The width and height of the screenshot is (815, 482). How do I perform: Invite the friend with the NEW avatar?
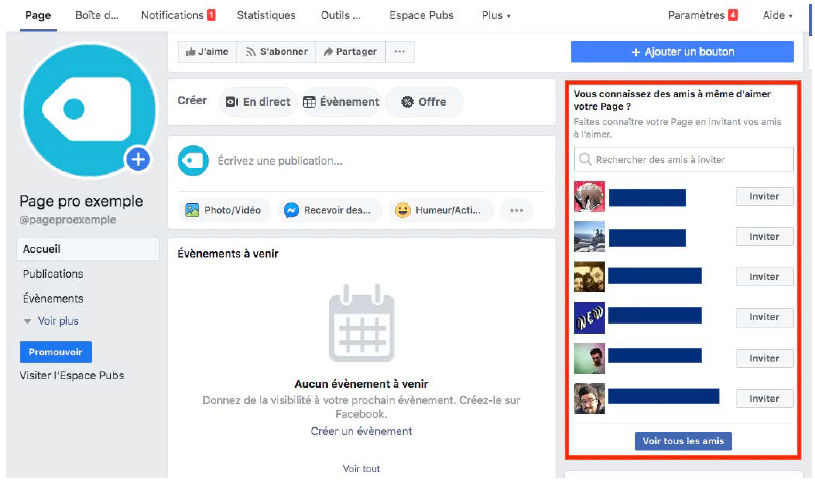pyautogui.click(x=764, y=317)
